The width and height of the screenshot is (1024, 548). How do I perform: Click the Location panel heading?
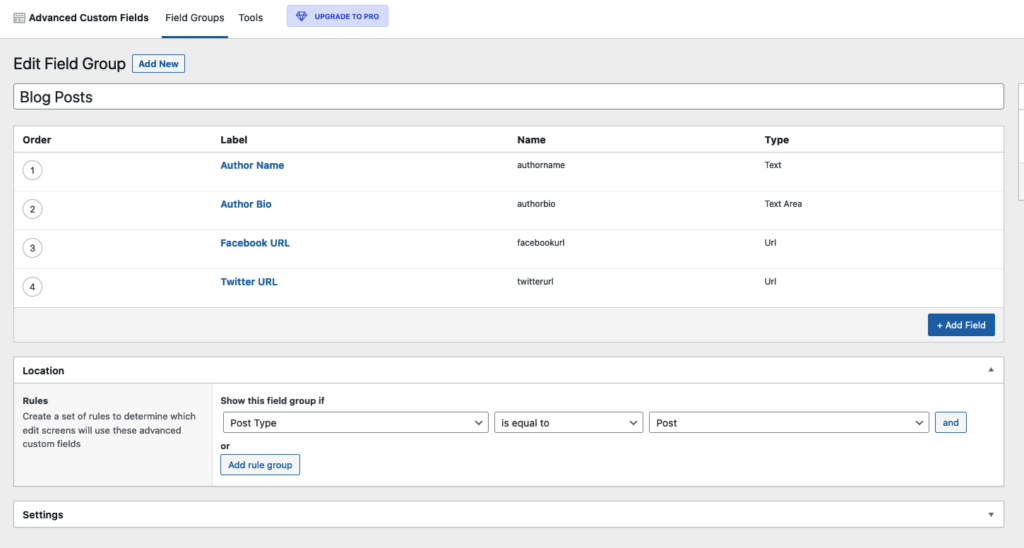click(43, 370)
